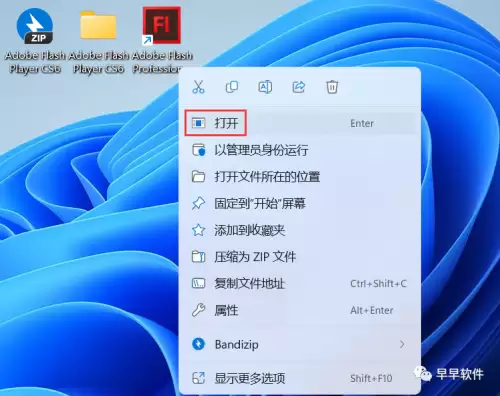Click 显示更多选项 at menu bottom
The height and width of the screenshot is (396, 500).
300,378
